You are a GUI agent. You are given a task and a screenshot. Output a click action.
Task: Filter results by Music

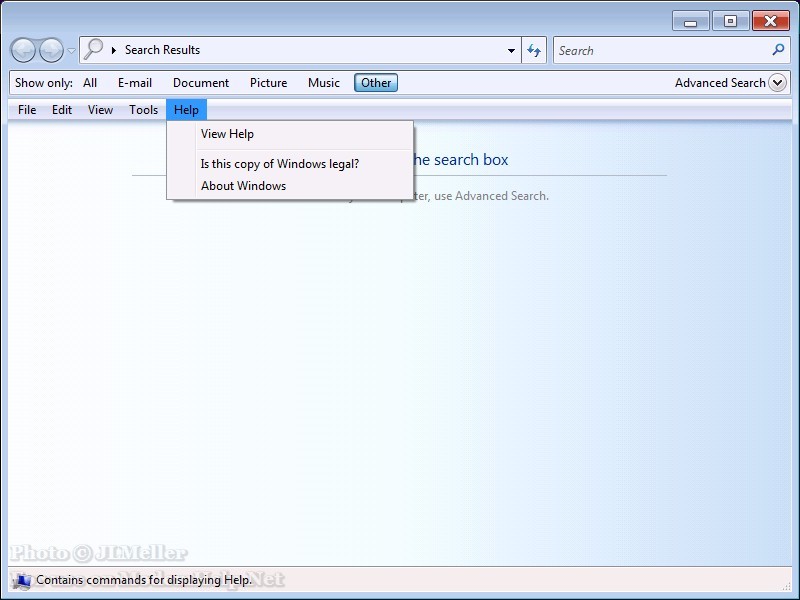(323, 83)
